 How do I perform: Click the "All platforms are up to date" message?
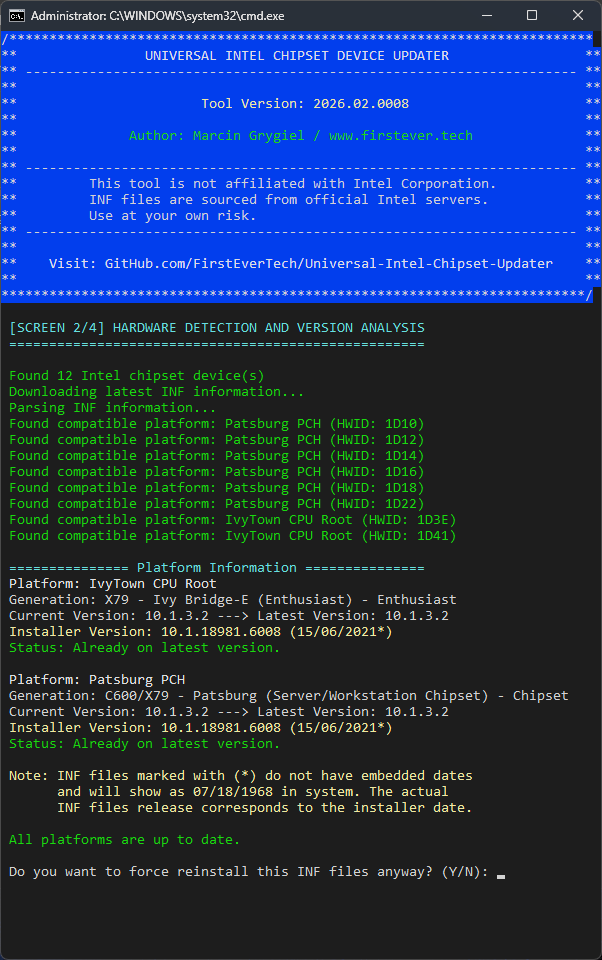[124, 840]
